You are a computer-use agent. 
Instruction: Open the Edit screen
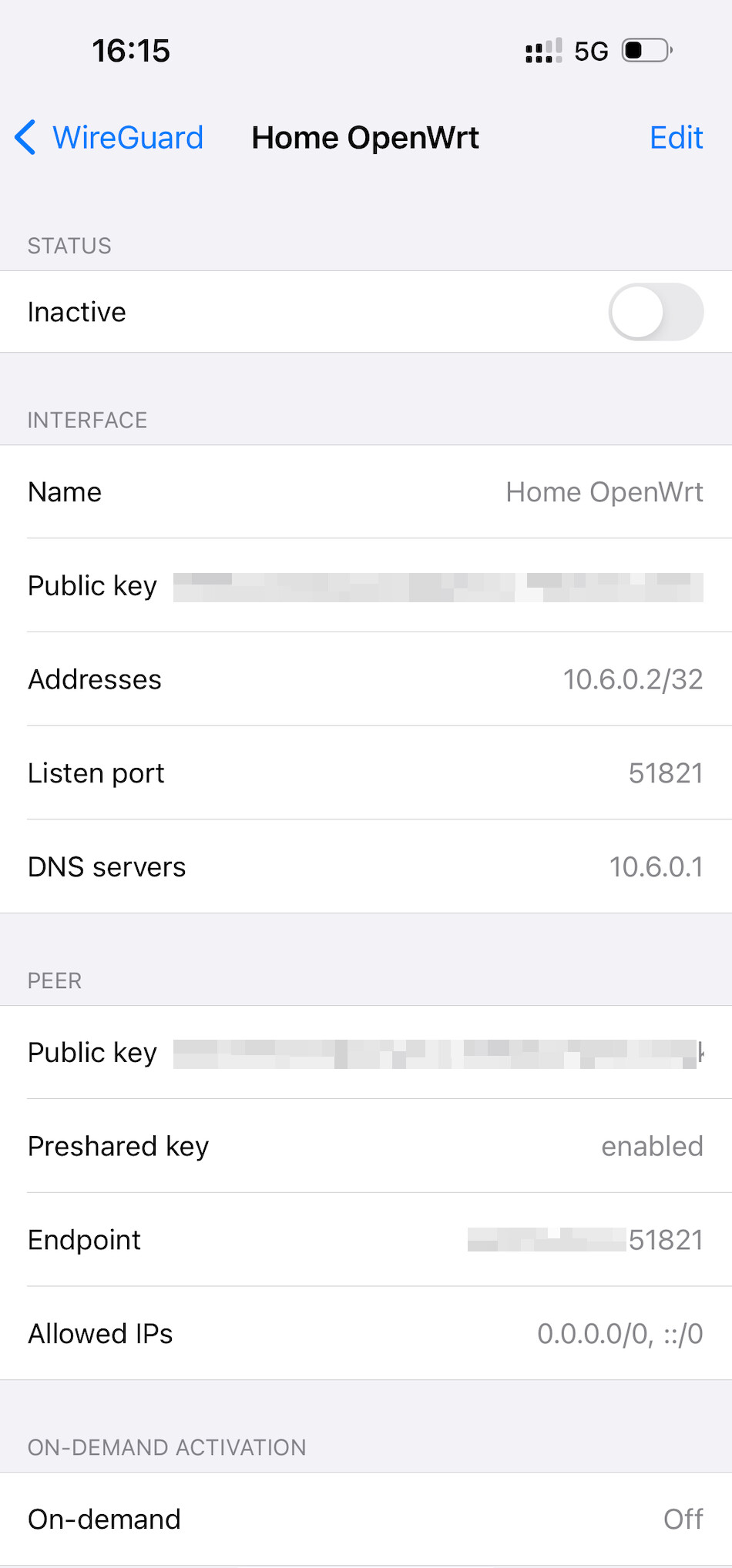(676, 138)
